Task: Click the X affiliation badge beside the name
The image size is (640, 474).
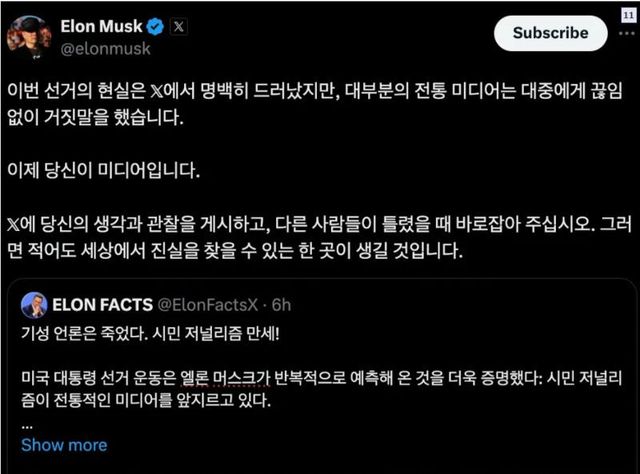Action: 179,26
